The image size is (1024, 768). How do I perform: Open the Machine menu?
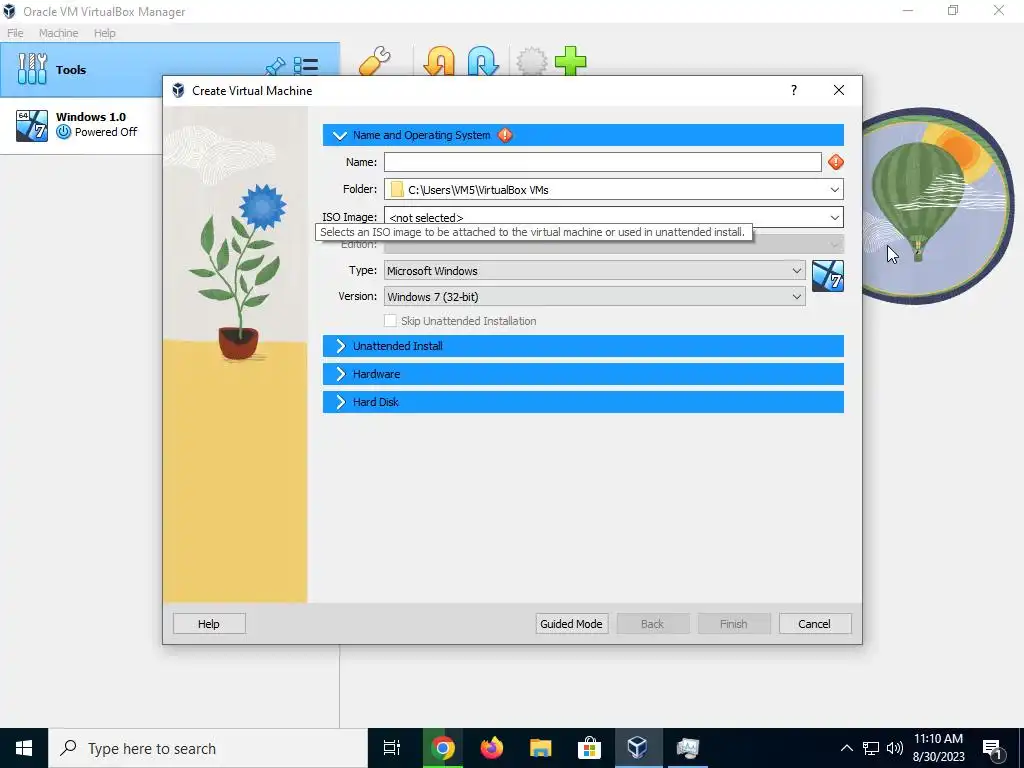[58, 33]
